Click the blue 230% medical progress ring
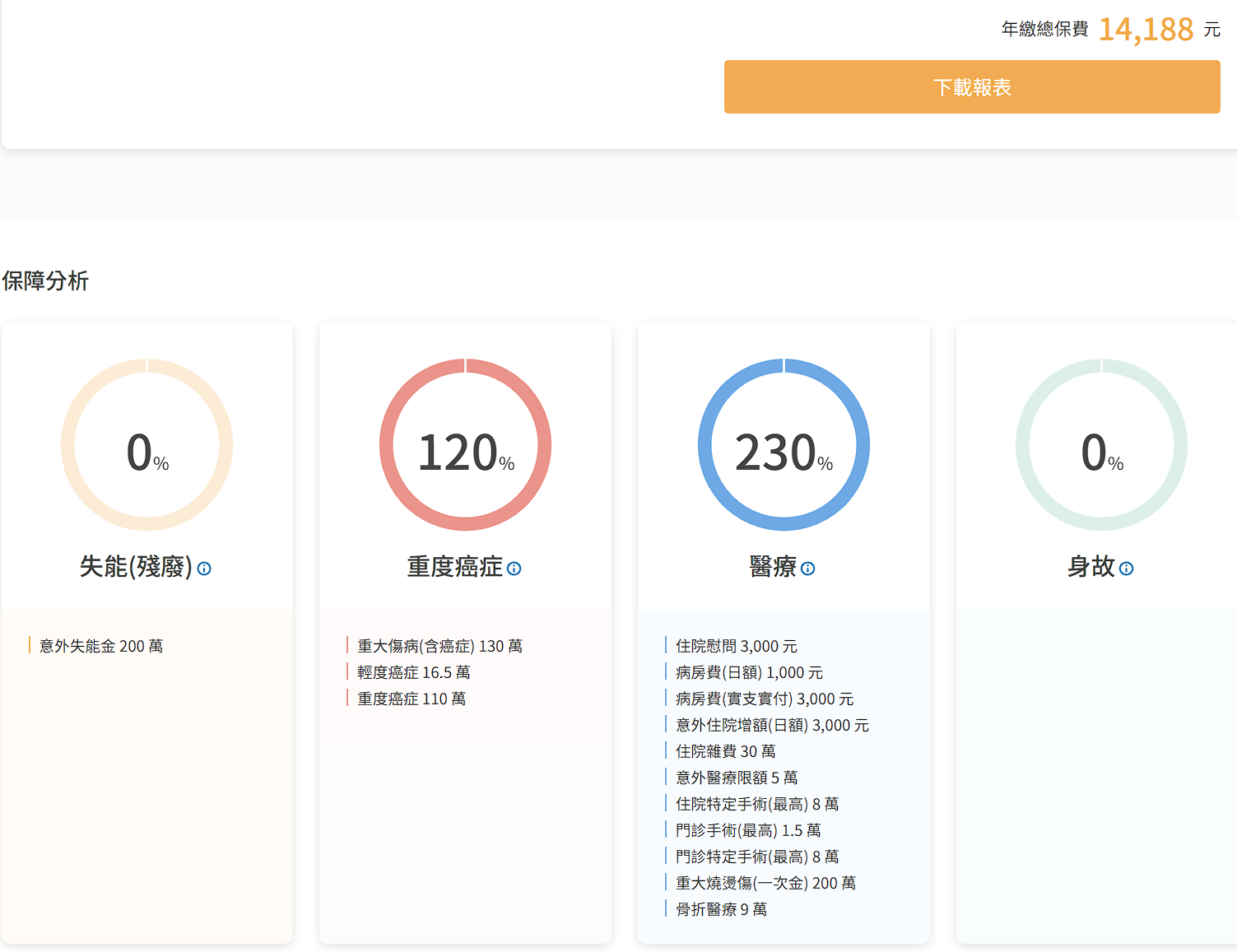1237x952 pixels. click(x=784, y=445)
